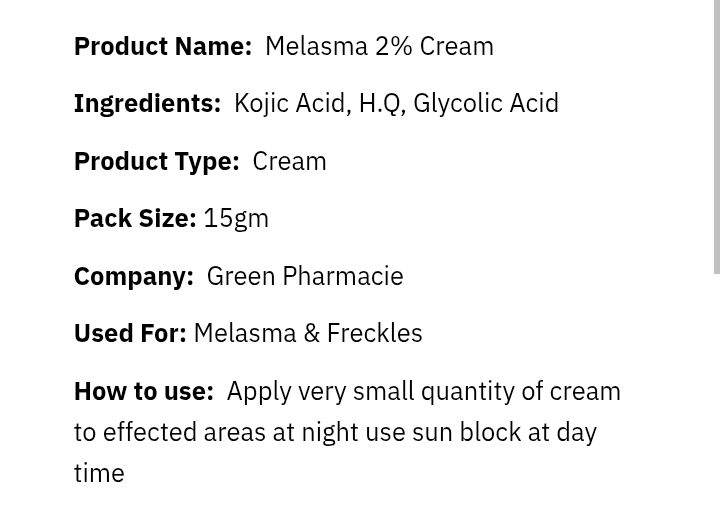
Task: Click the "Green Pharmacie" company name
Action: click(305, 276)
